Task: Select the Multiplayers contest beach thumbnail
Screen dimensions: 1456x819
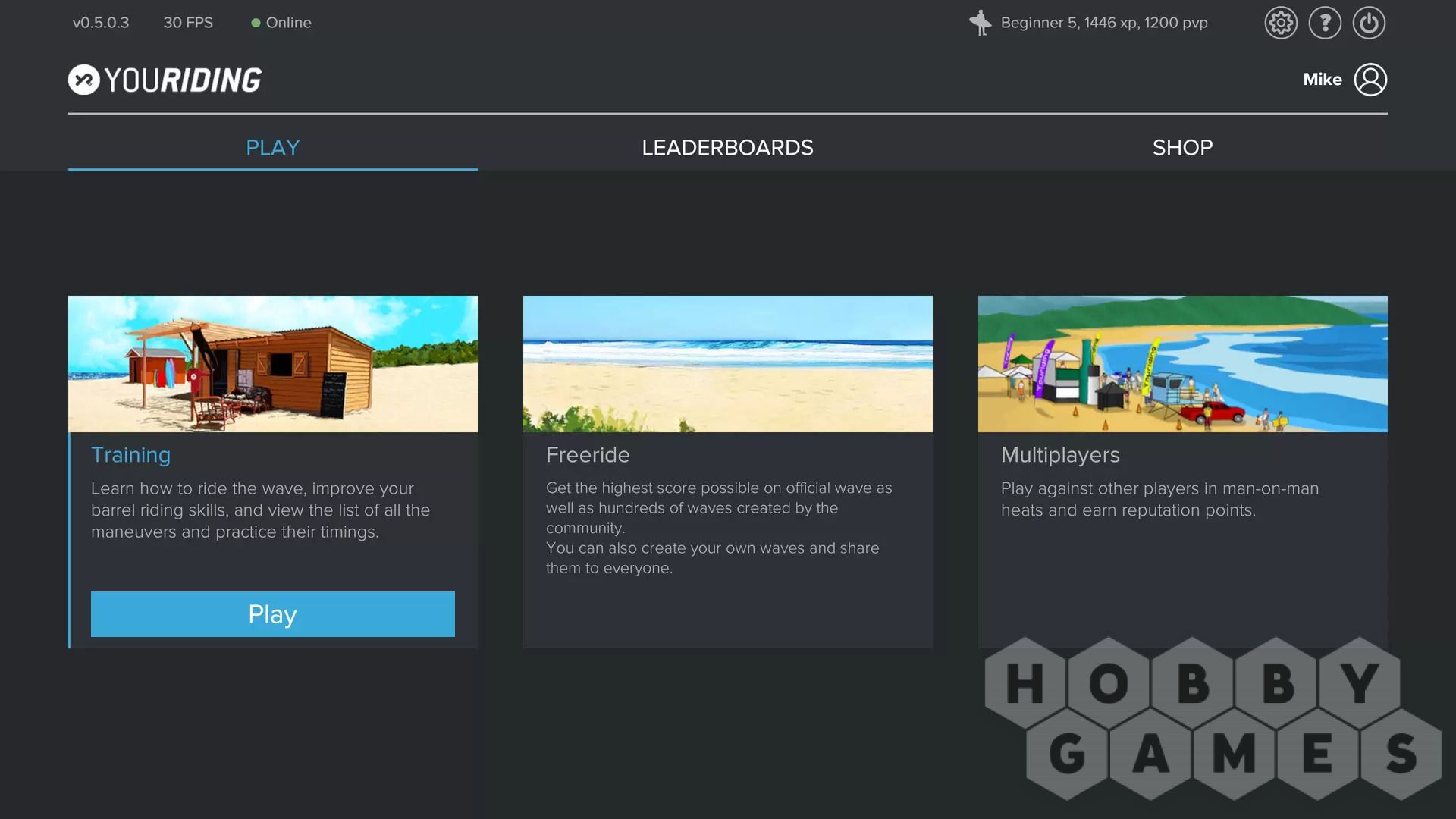Action: point(1183,364)
